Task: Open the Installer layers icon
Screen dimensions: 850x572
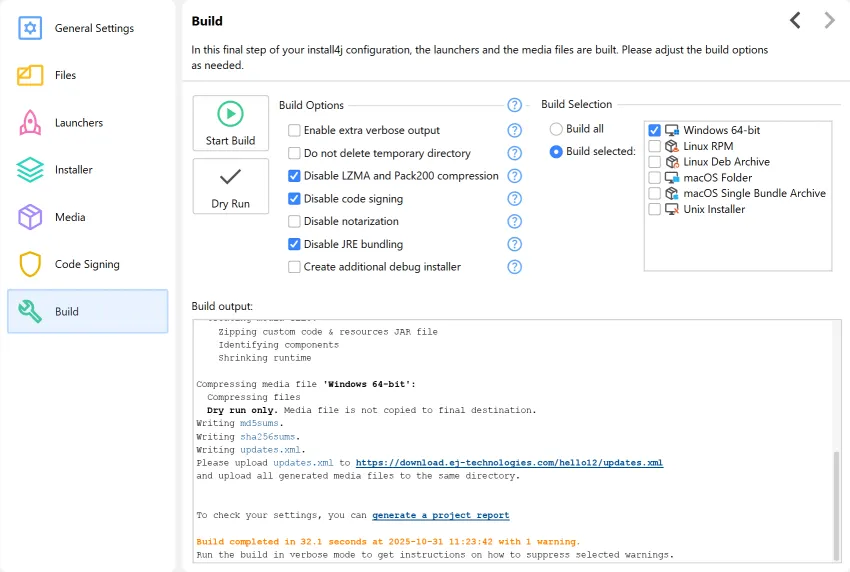Action: point(30,170)
